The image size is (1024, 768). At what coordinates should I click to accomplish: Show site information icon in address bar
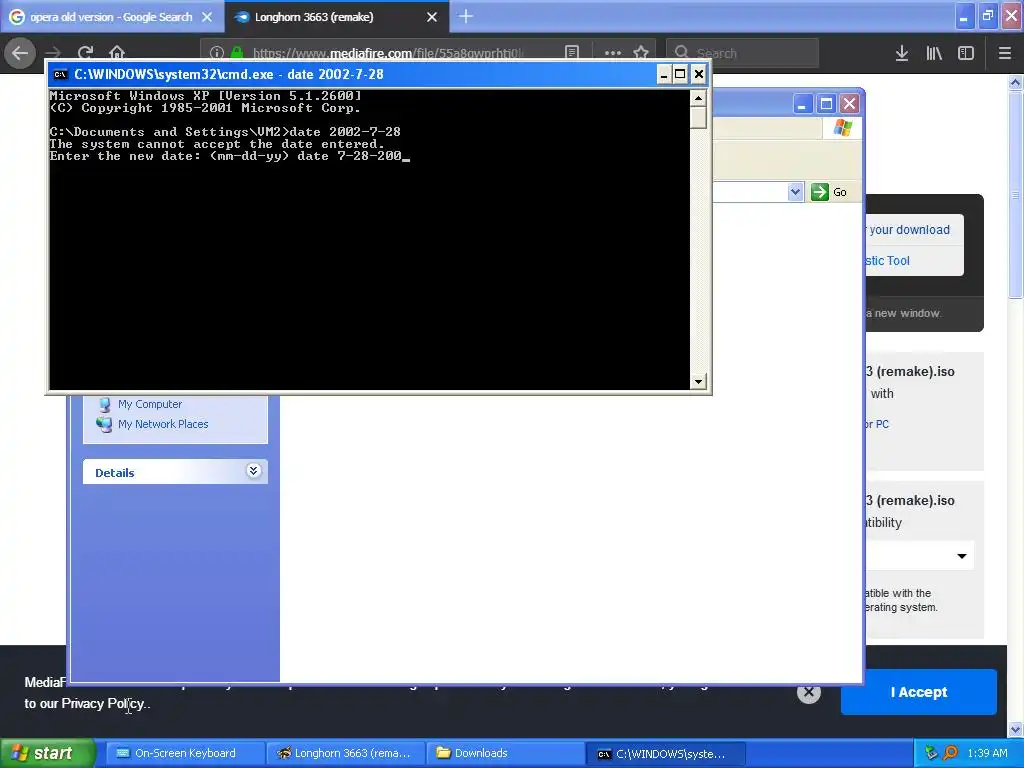pyautogui.click(x=217, y=53)
